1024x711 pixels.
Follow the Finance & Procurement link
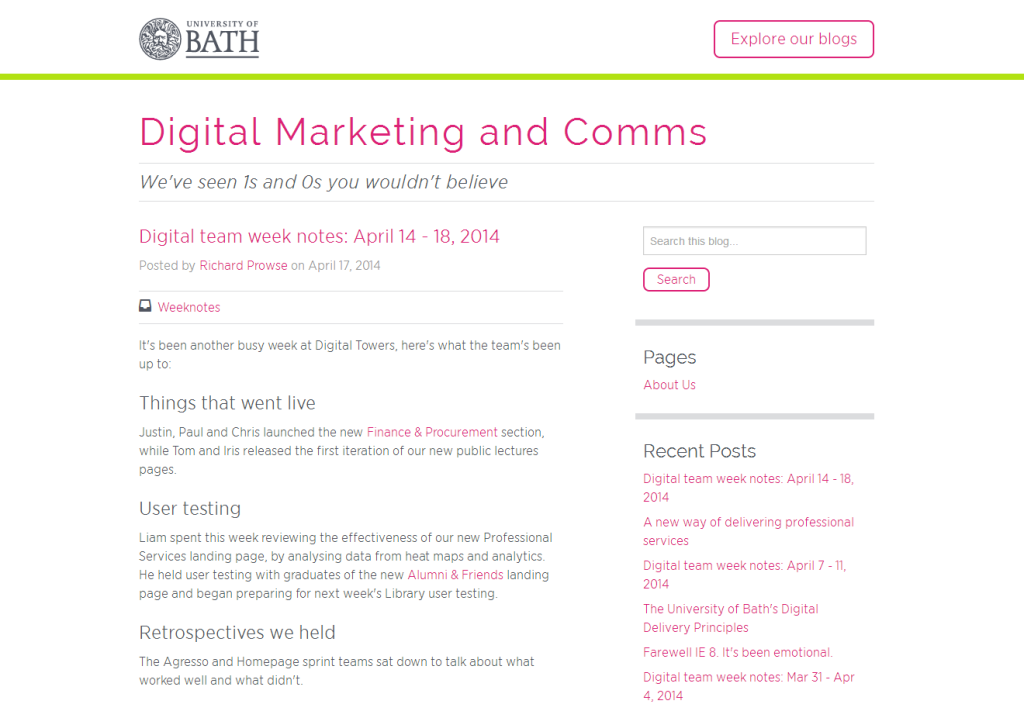pos(432,432)
